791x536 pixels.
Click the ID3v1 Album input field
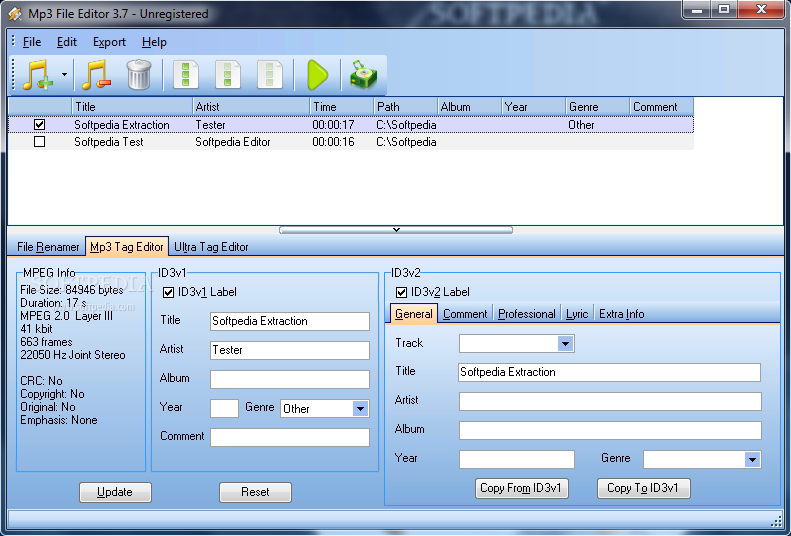point(290,380)
